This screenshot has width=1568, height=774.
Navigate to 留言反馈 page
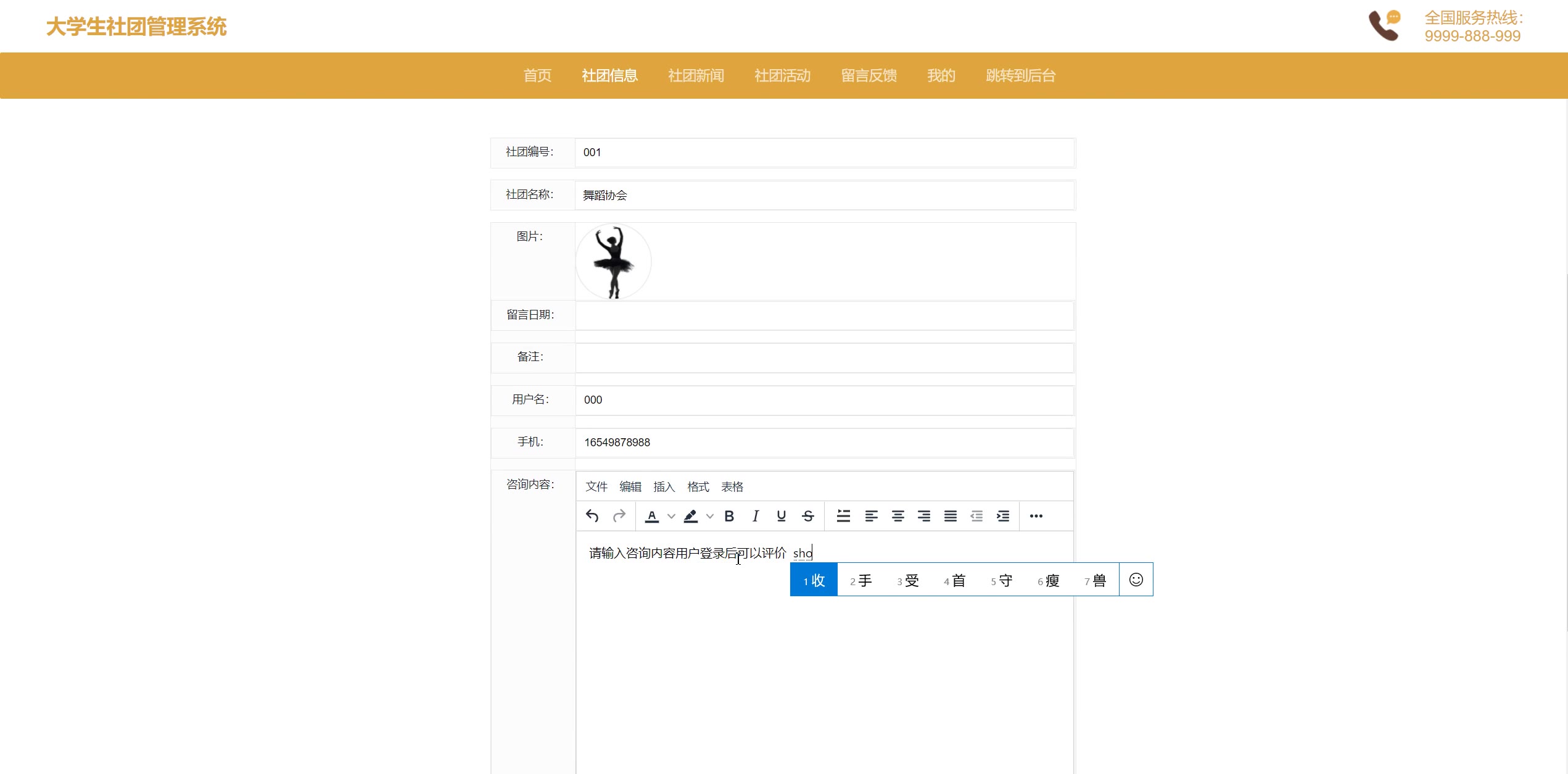click(869, 76)
